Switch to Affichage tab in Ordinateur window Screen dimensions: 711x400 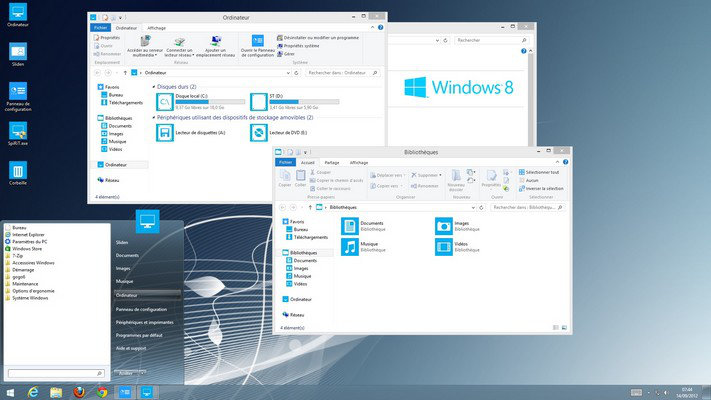(x=156, y=28)
